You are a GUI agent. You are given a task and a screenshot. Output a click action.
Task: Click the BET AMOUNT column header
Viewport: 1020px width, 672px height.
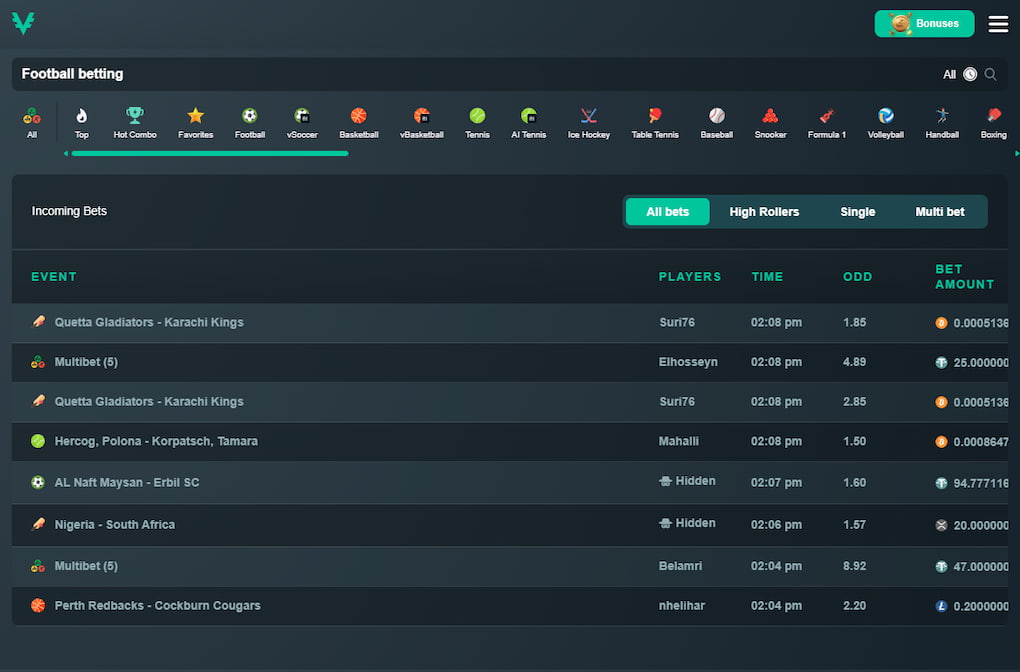[965, 277]
